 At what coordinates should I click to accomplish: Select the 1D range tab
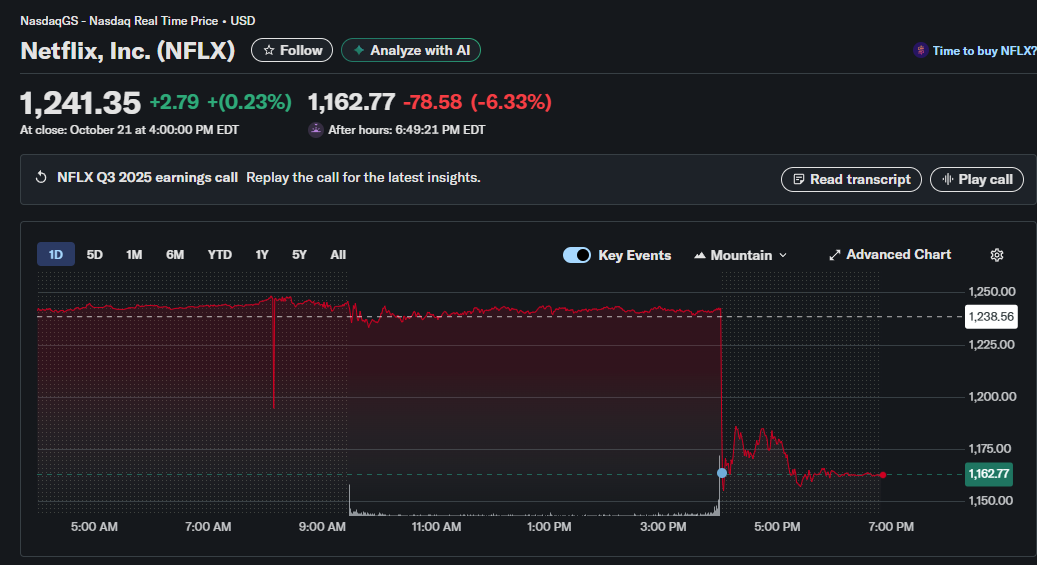coord(56,255)
